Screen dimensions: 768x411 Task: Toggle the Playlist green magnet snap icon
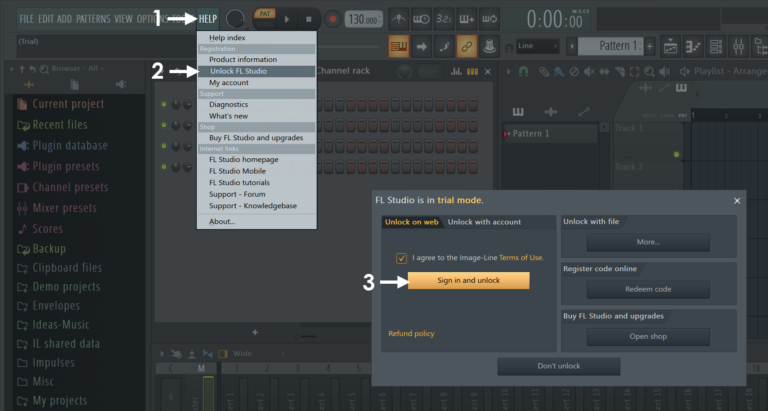(x=524, y=72)
